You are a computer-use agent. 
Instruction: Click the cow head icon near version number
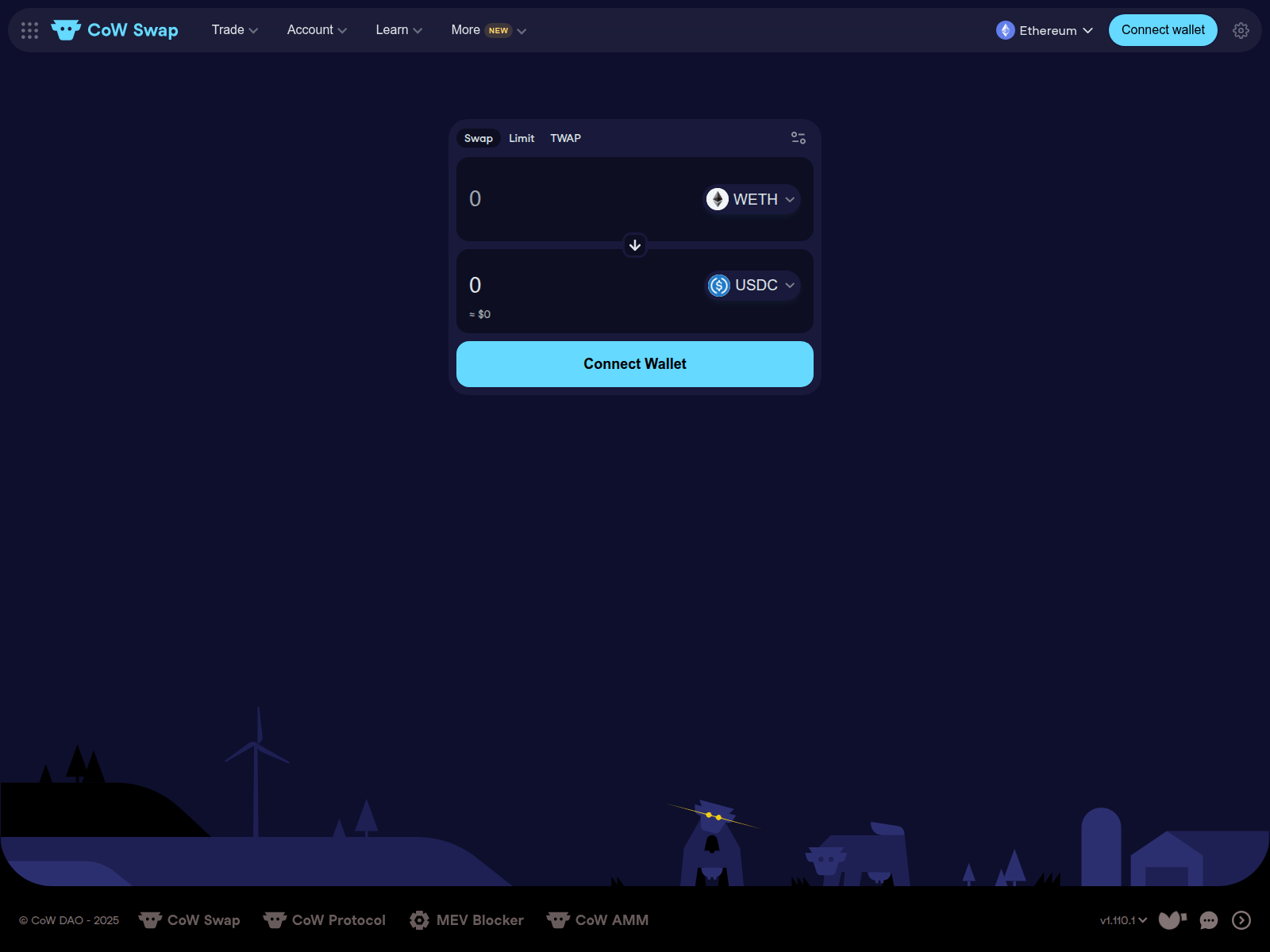click(x=1172, y=920)
